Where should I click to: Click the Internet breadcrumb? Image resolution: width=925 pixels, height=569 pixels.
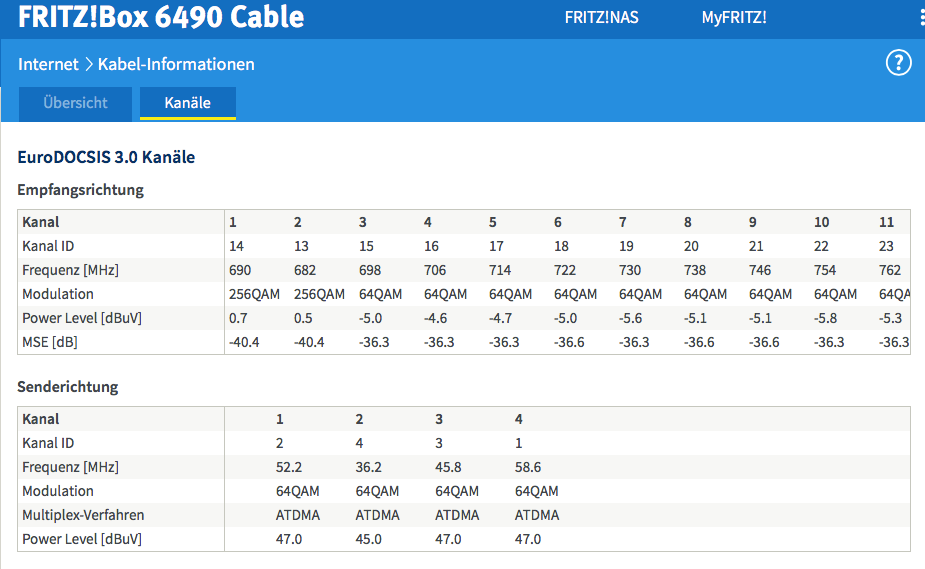point(48,64)
